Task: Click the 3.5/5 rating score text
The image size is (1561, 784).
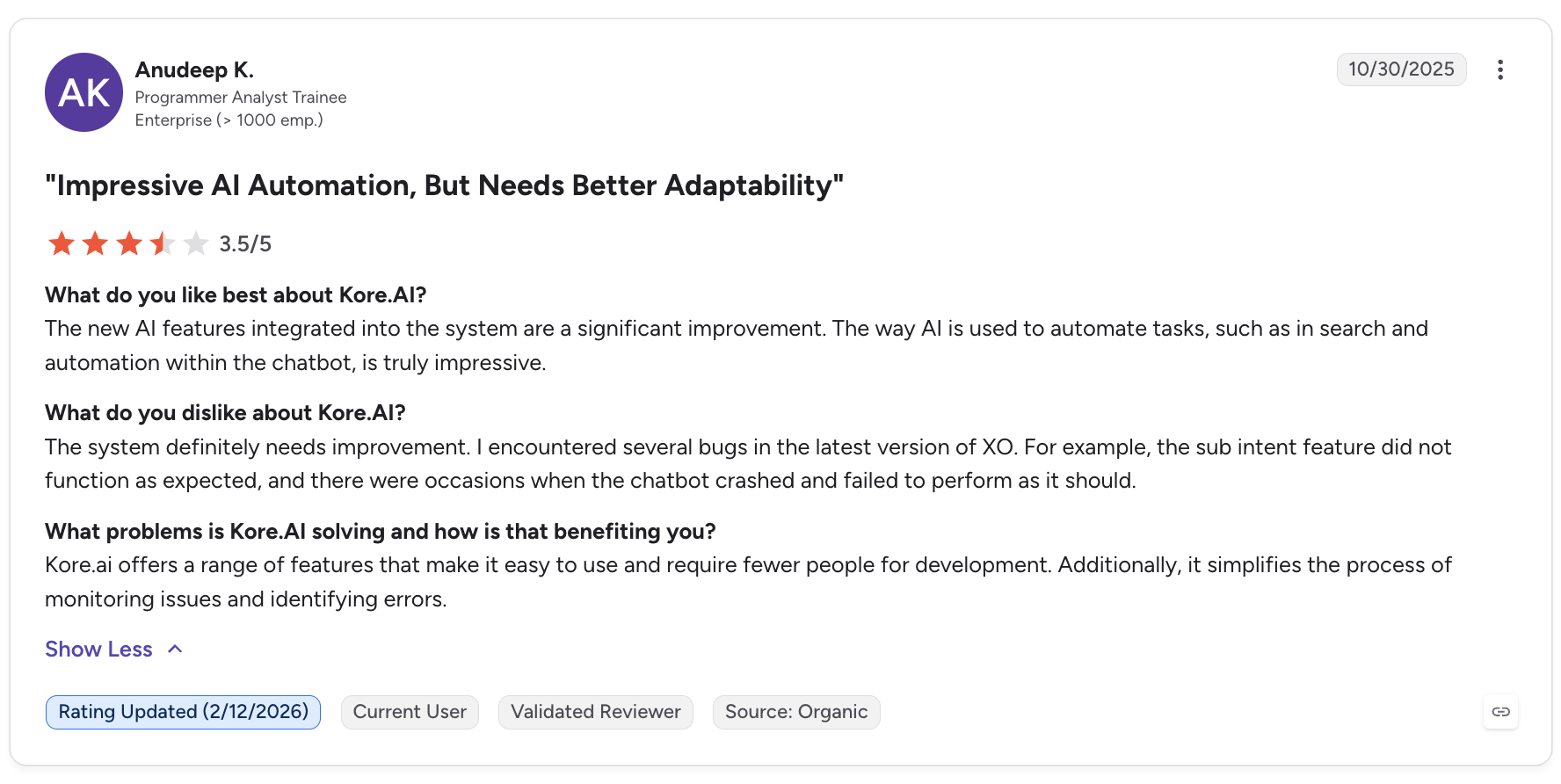Action: [x=245, y=244]
